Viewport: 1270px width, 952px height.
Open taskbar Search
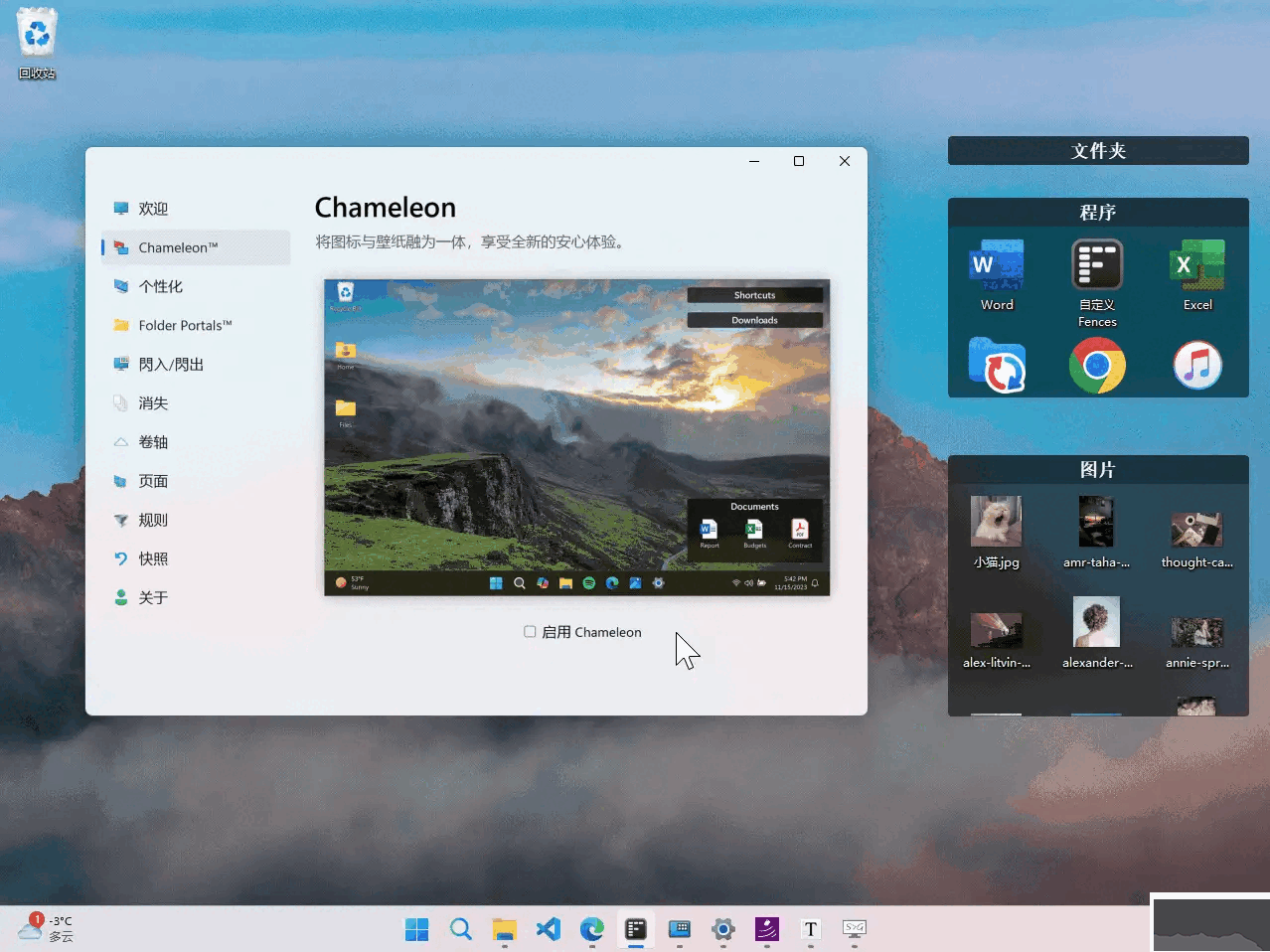[x=461, y=929]
